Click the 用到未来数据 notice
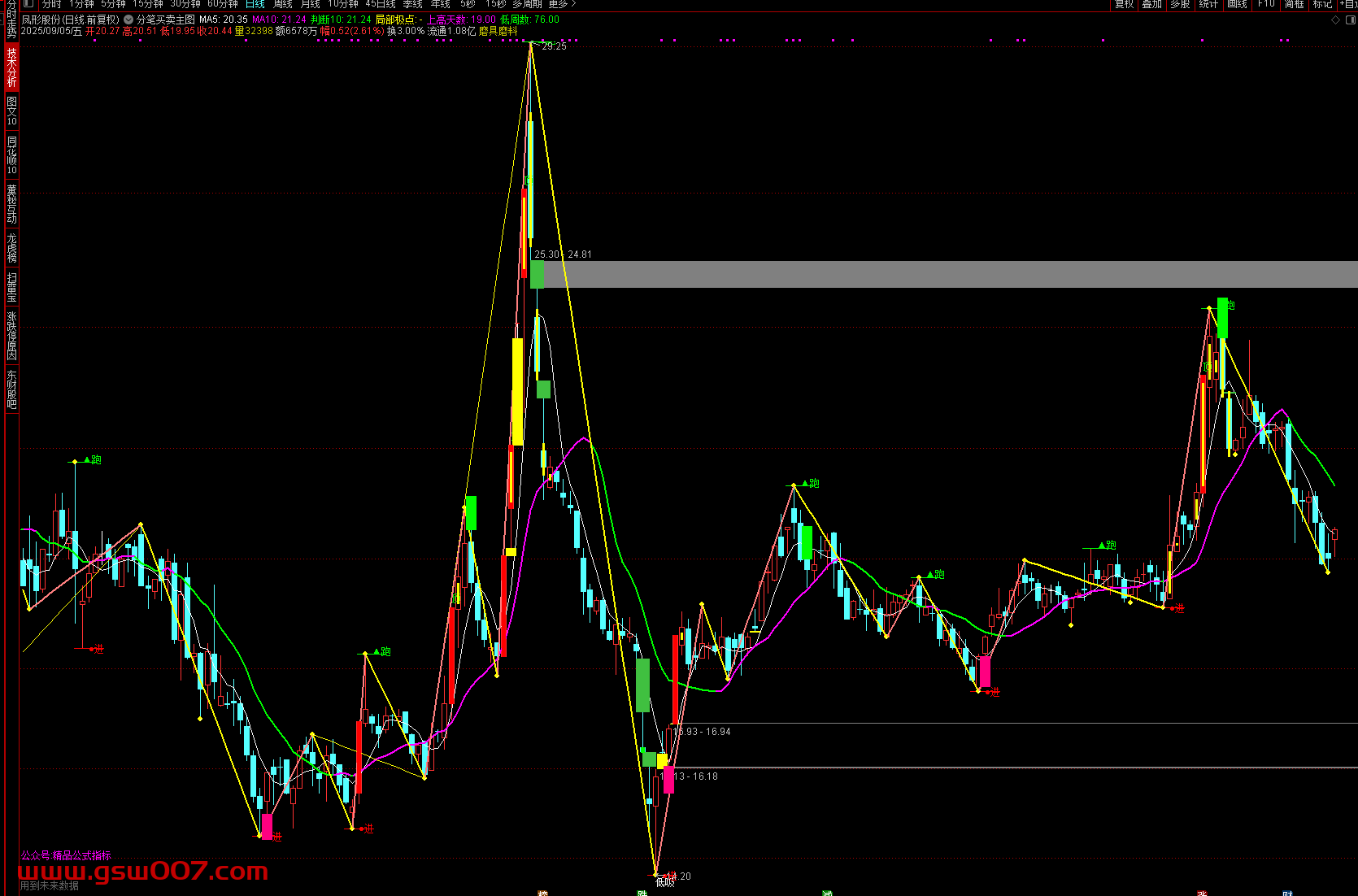 click(x=50, y=886)
